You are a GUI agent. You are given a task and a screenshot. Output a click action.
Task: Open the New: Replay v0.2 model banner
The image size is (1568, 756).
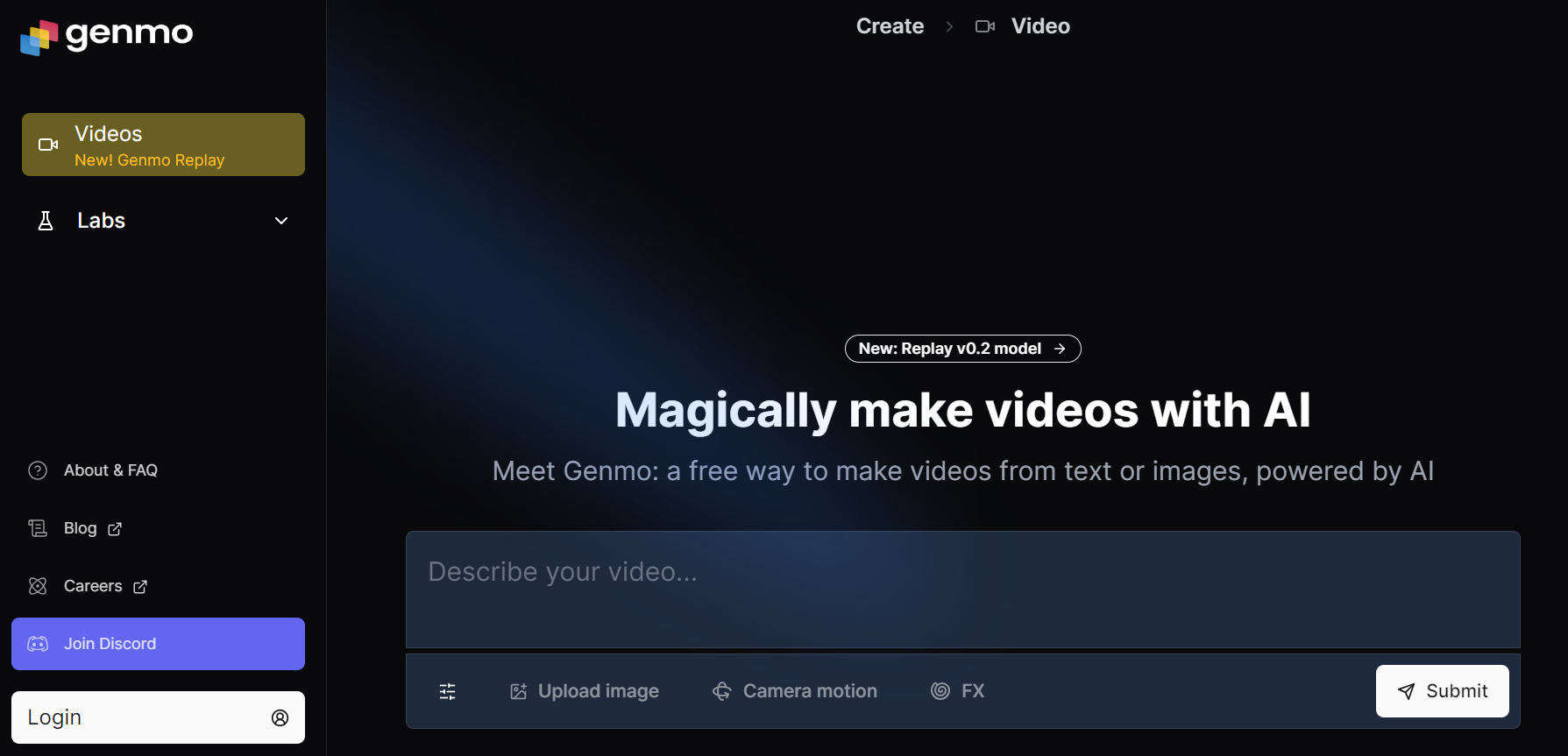tap(962, 349)
